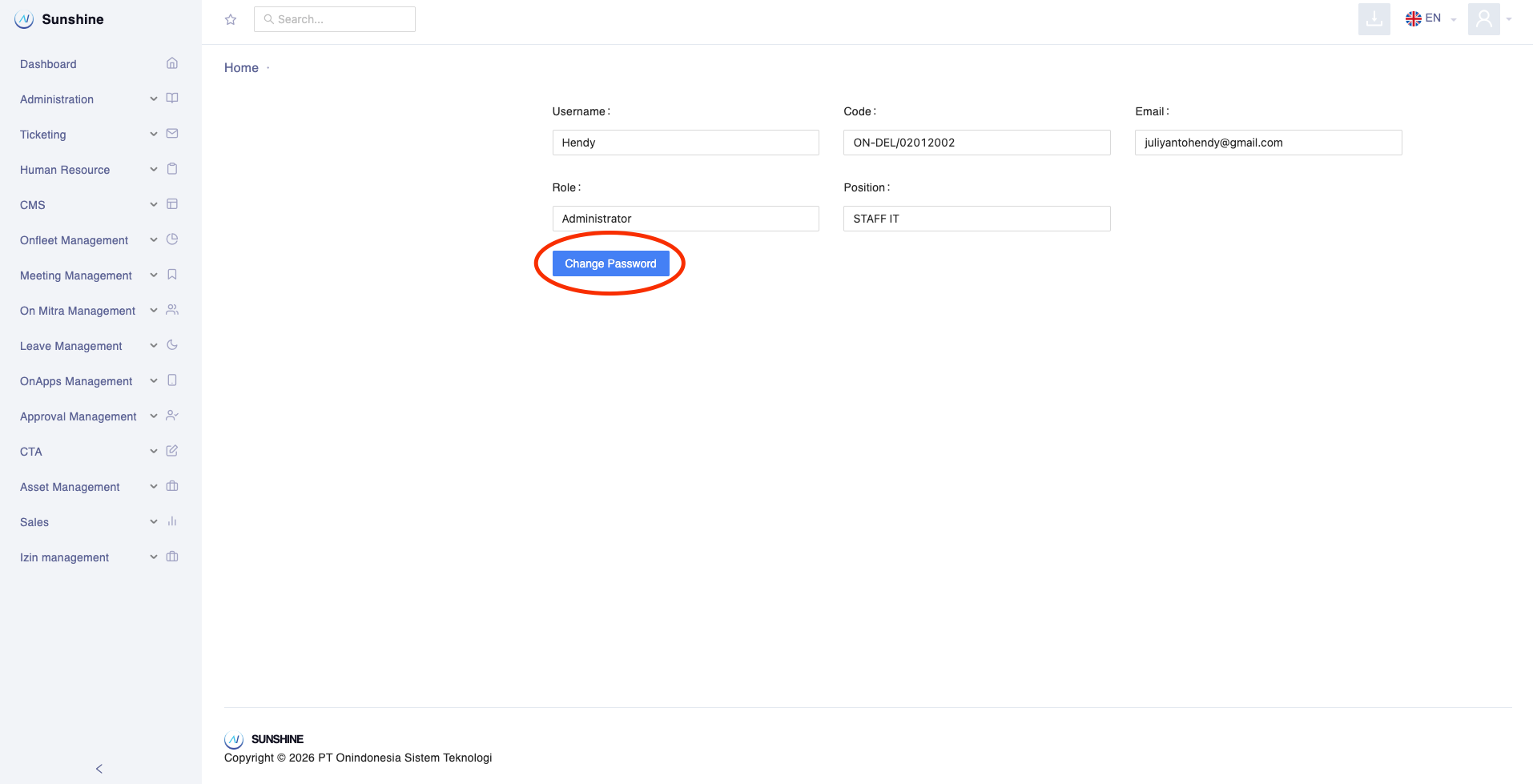Expand the Administration menu chevron

(x=154, y=99)
